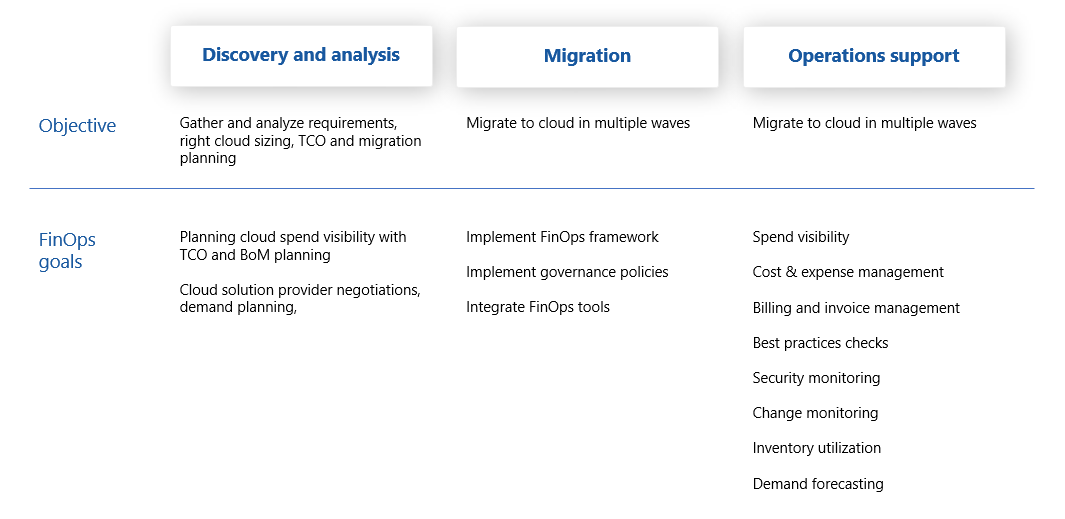
Task: Select Implement FinOps framework item
Action: pos(562,237)
